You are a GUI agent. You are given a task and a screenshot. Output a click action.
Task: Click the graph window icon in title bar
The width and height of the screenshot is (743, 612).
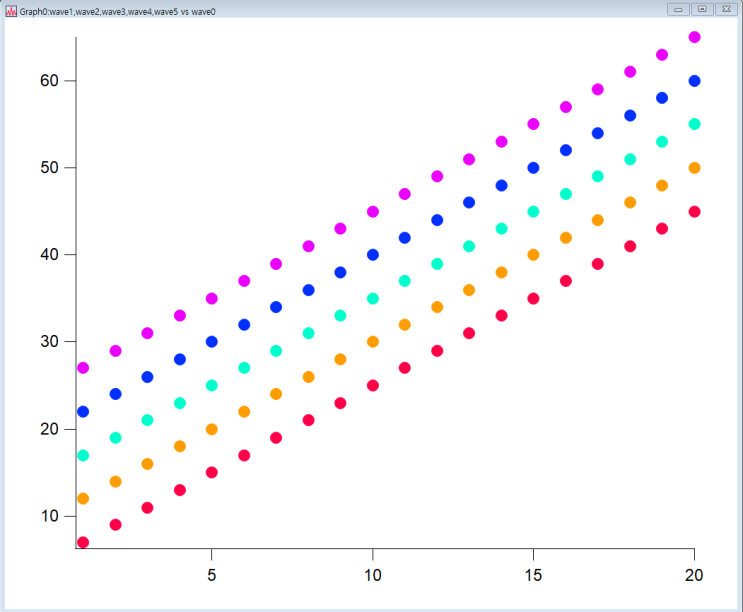click(11, 11)
